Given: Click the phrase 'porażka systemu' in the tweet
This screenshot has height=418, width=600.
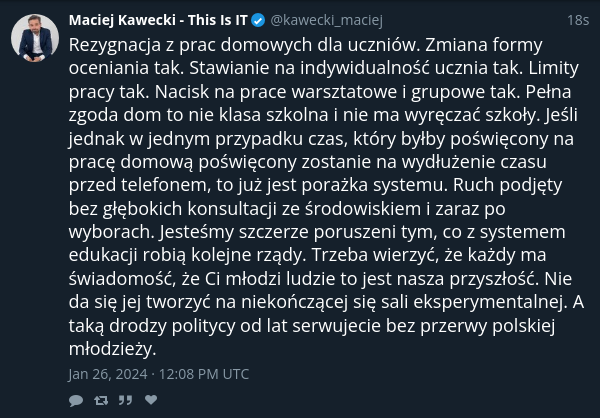Looking at the screenshot, I should pyautogui.click(x=374, y=185).
